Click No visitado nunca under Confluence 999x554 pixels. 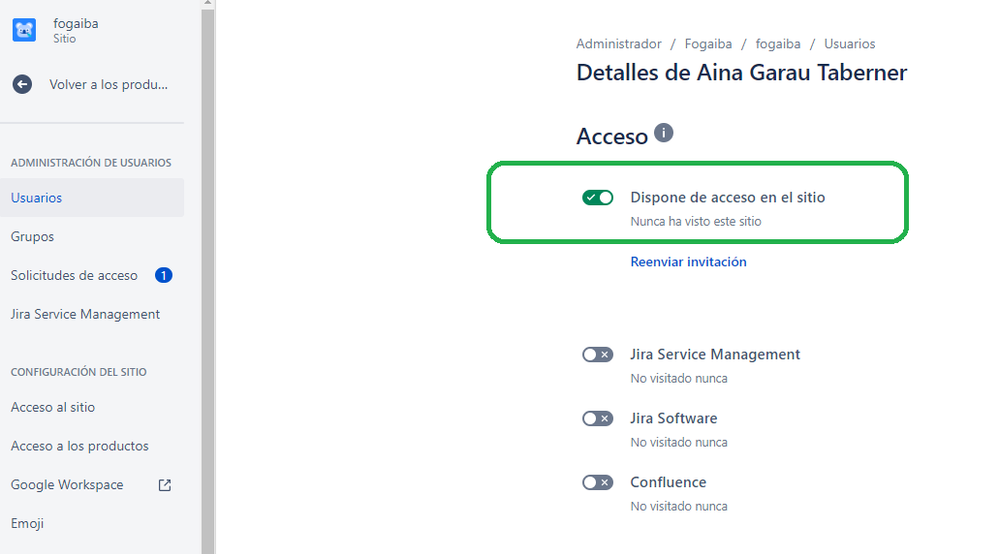(679, 506)
